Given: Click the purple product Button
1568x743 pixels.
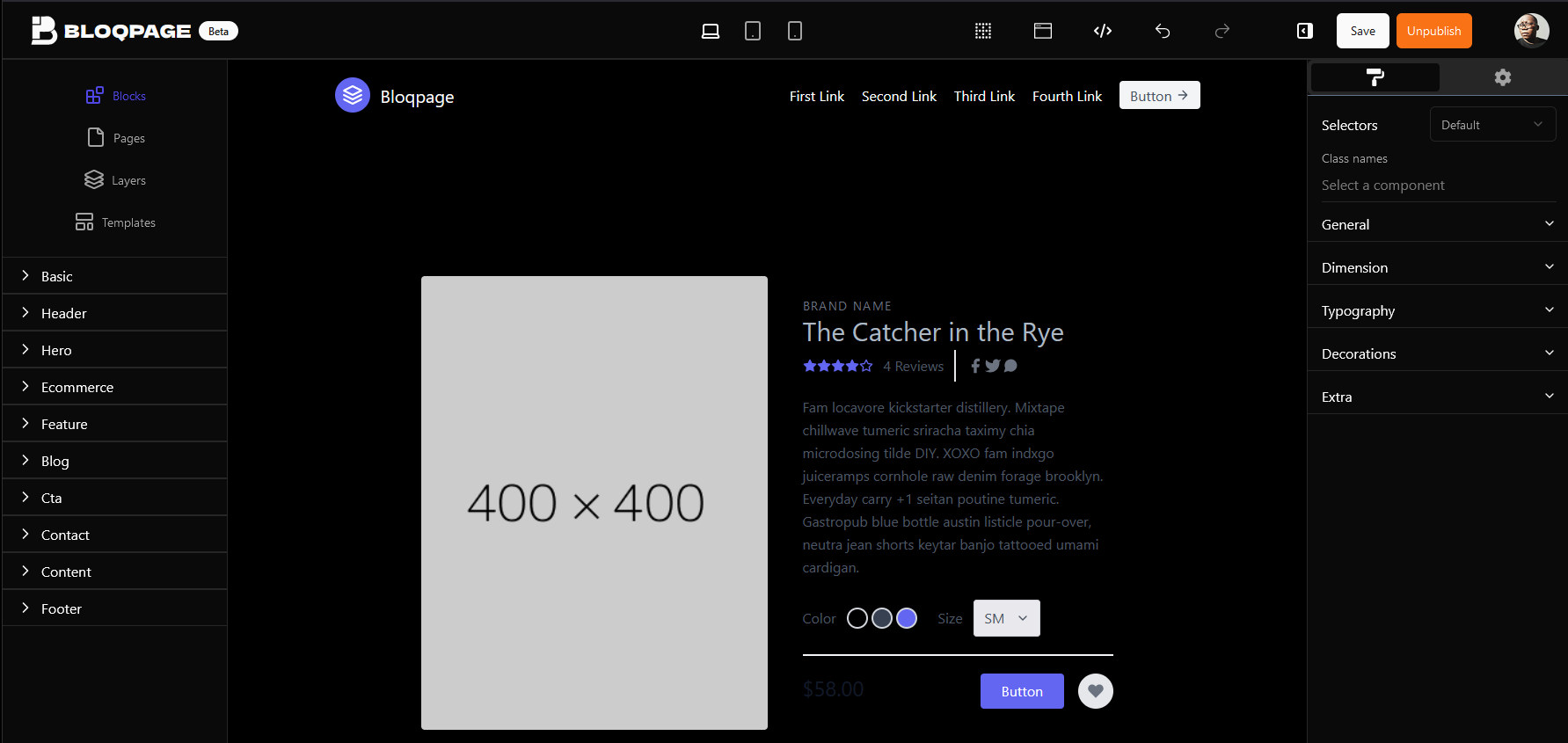Looking at the screenshot, I should tap(1022, 691).
